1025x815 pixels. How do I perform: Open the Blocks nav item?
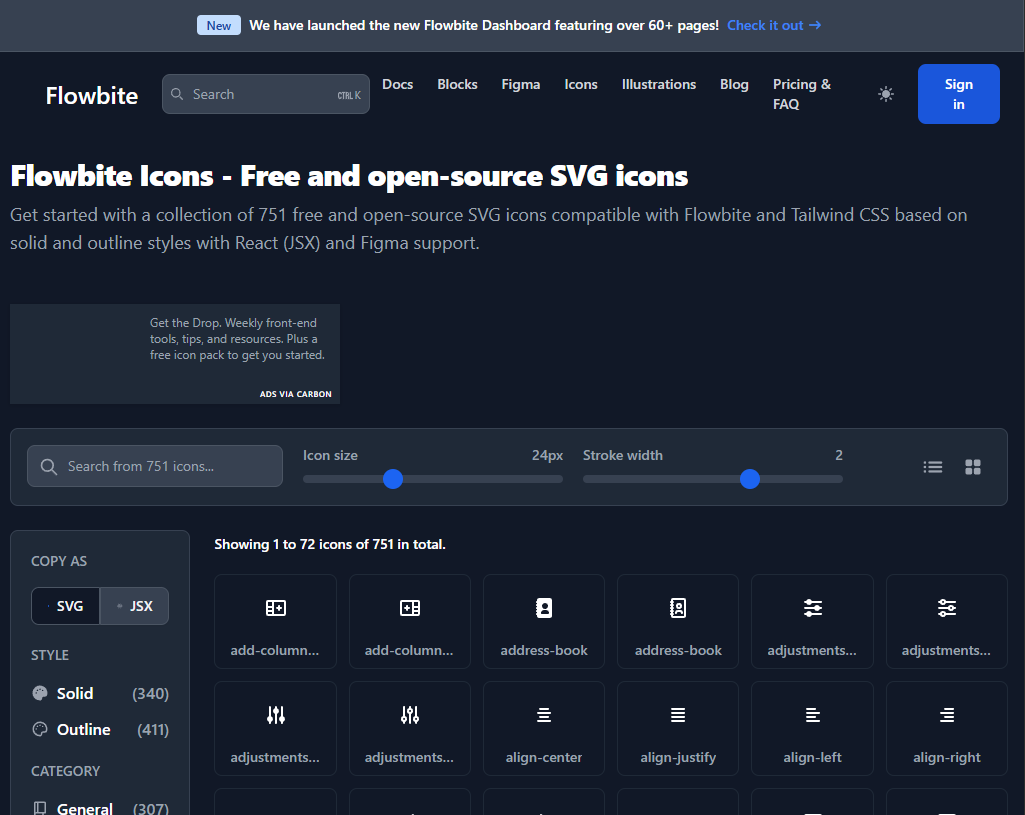[458, 84]
